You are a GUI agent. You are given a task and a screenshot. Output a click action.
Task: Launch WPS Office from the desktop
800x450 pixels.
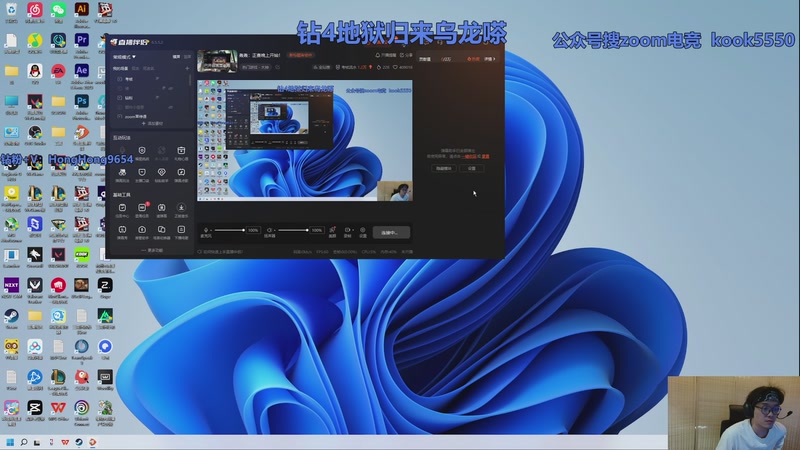click(57, 409)
